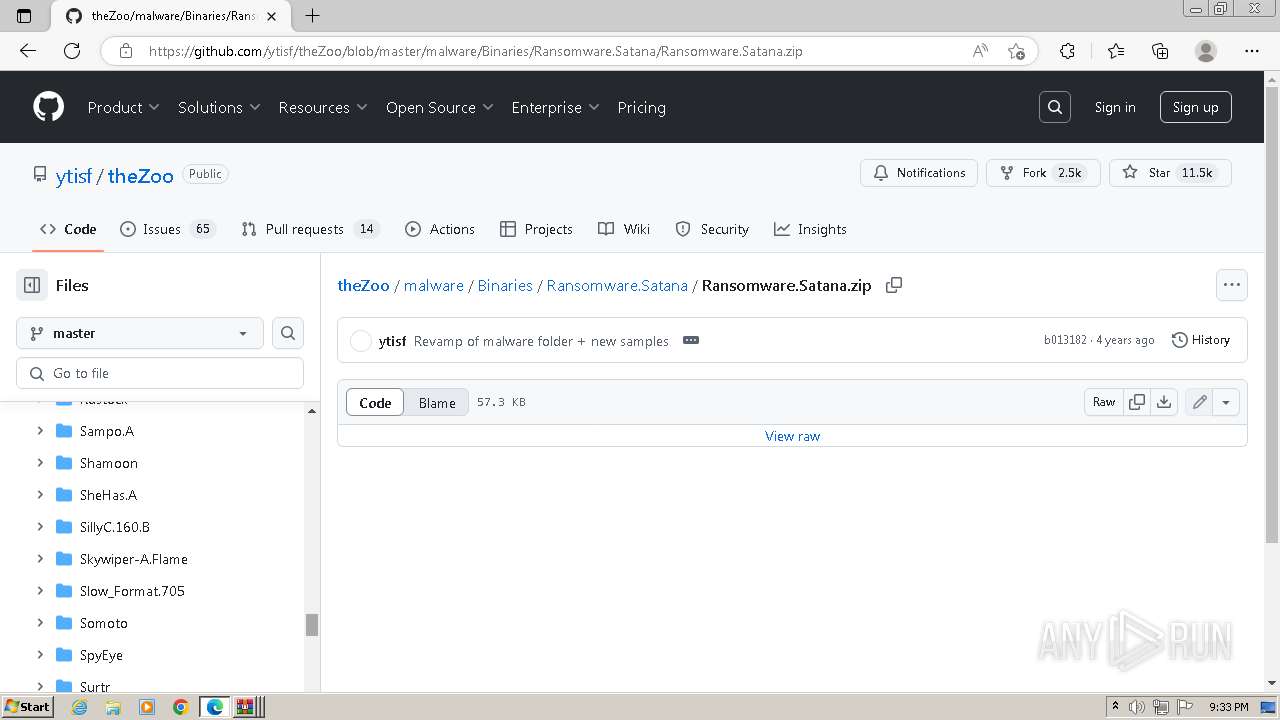Open the edit options dropdown arrow
The image size is (1280, 720).
click(1226, 402)
